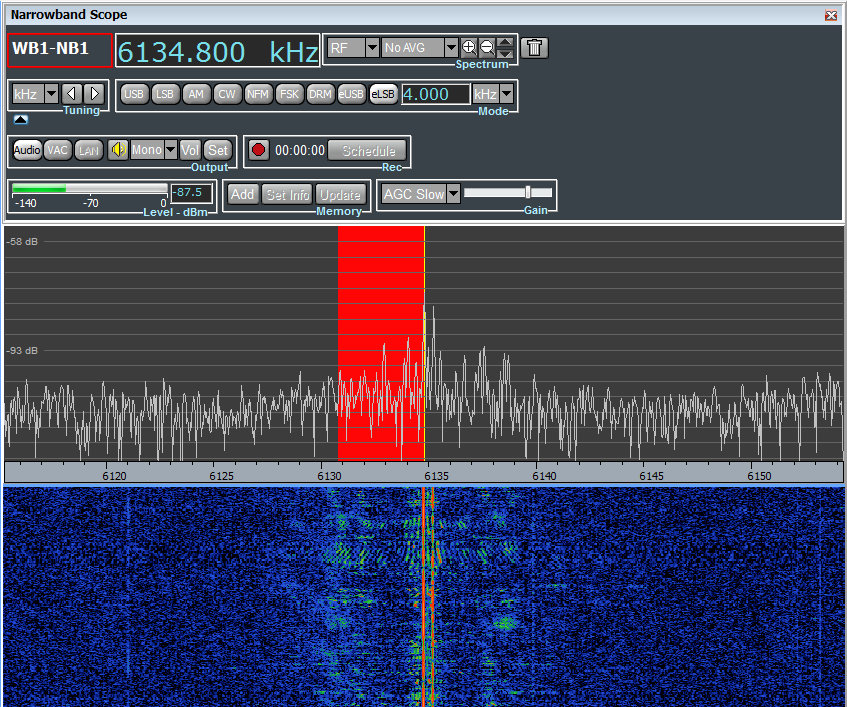The height and width of the screenshot is (707, 847).
Task: Click the -87.5 level readout
Action: [x=191, y=193]
